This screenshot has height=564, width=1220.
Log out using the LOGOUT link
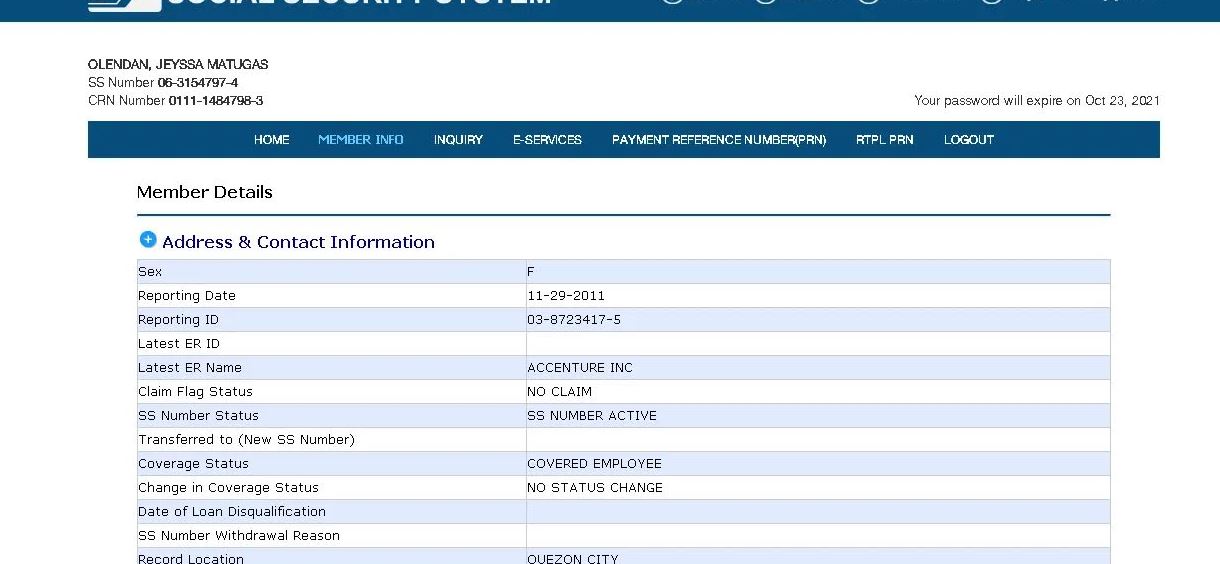click(968, 140)
